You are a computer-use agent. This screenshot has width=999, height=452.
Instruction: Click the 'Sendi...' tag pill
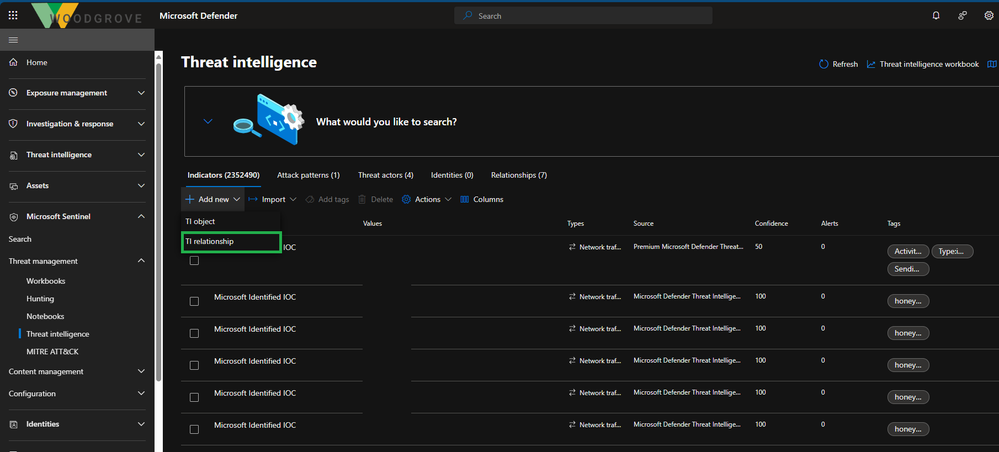click(x=908, y=270)
